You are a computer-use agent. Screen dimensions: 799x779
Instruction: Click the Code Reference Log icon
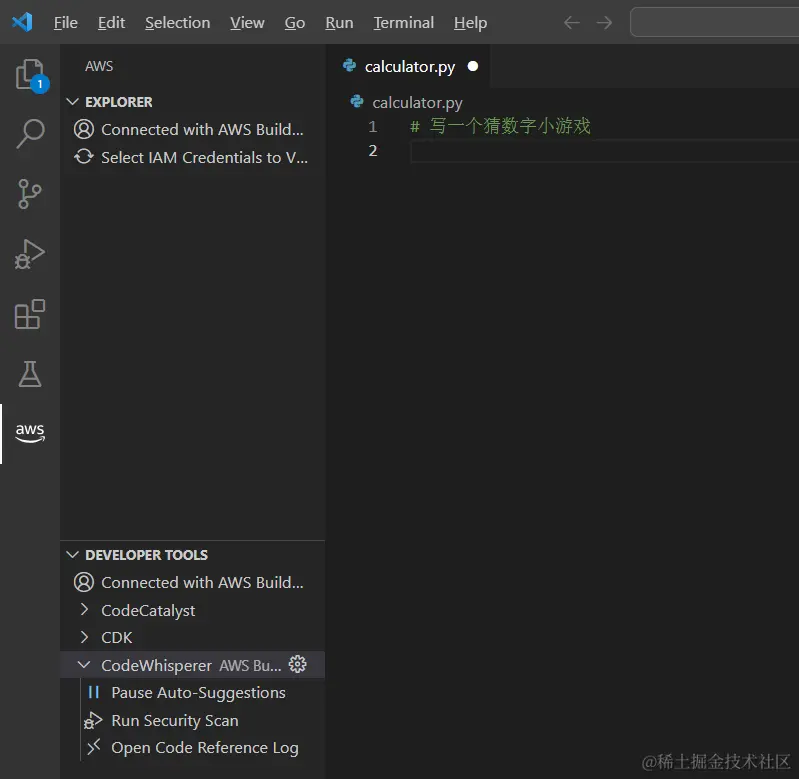coord(93,747)
